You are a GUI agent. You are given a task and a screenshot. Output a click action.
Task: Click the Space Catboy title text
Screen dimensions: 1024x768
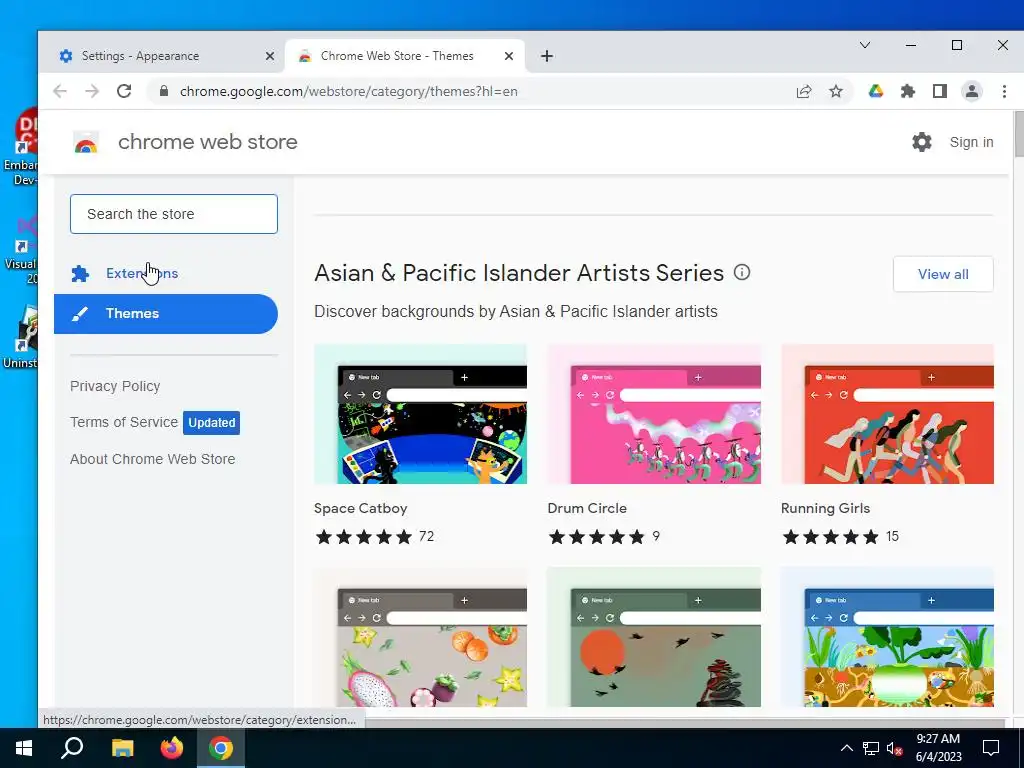360,508
